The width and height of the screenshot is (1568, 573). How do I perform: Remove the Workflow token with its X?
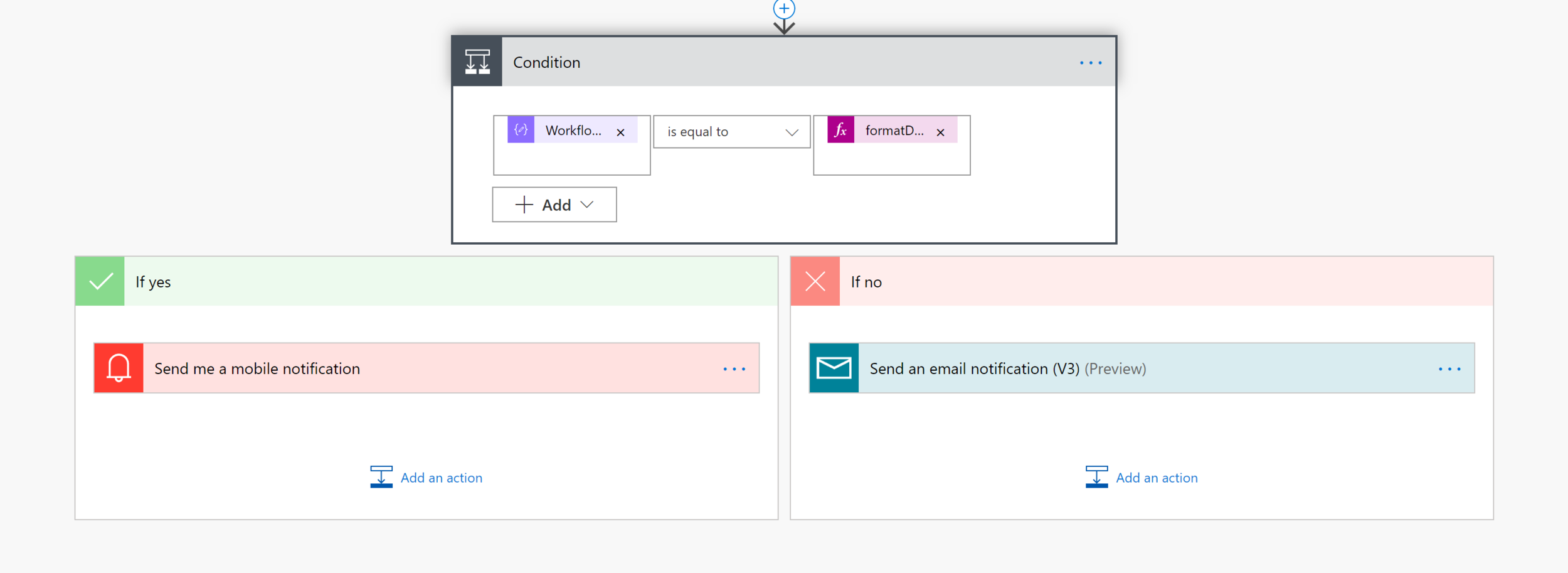click(620, 132)
